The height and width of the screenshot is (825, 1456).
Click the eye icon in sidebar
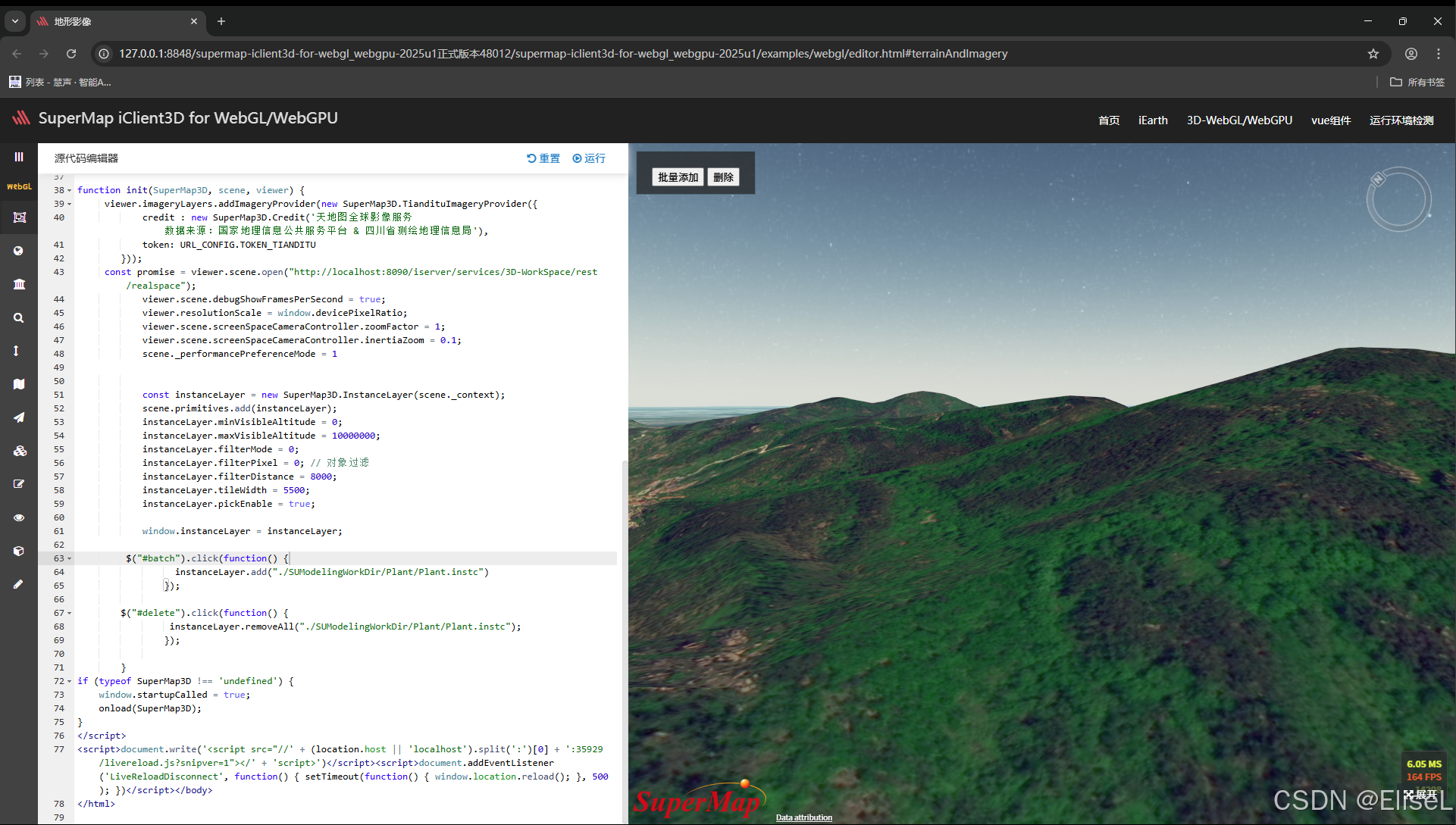point(19,518)
